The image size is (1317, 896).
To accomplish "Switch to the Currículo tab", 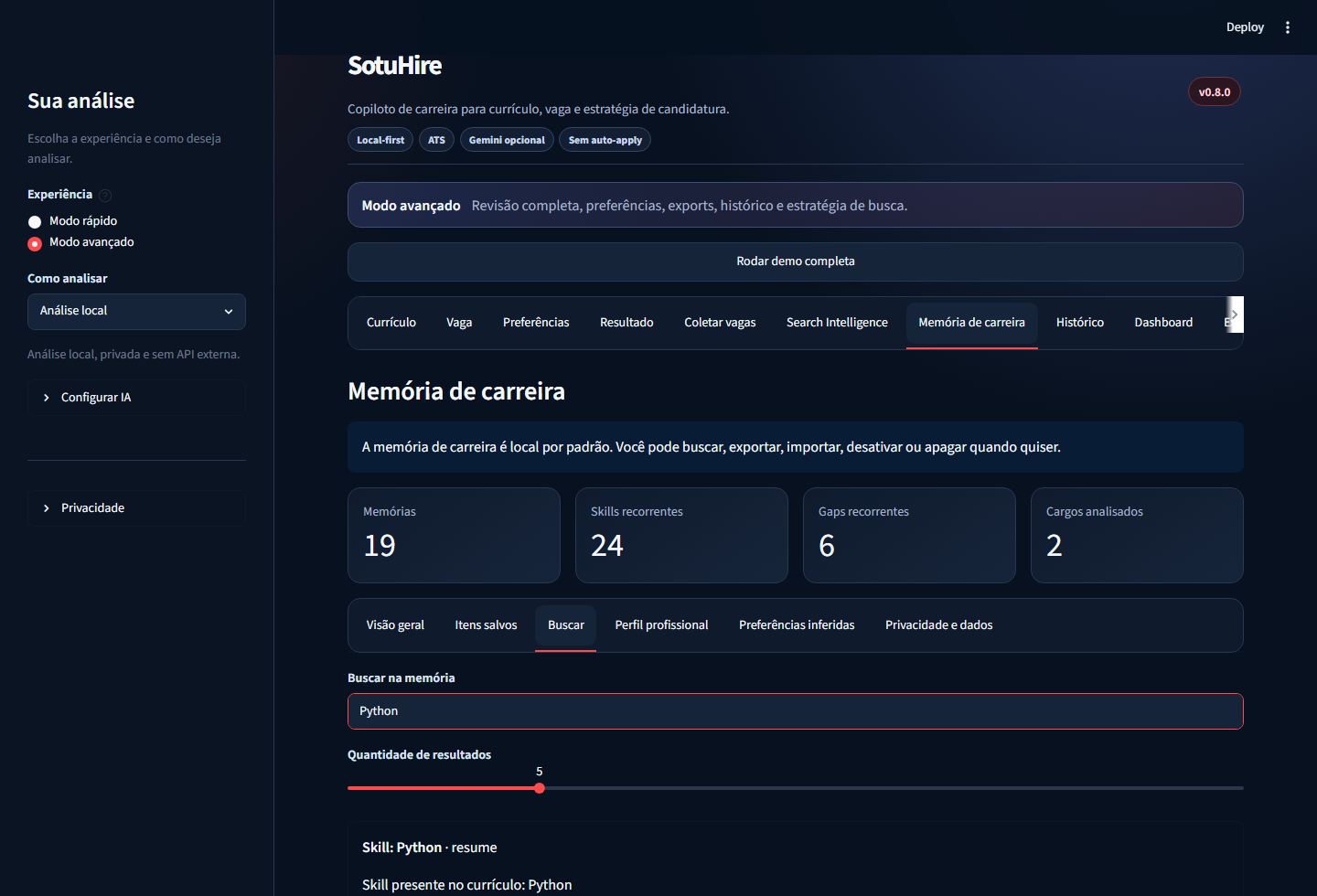I will click(x=391, y=323).
